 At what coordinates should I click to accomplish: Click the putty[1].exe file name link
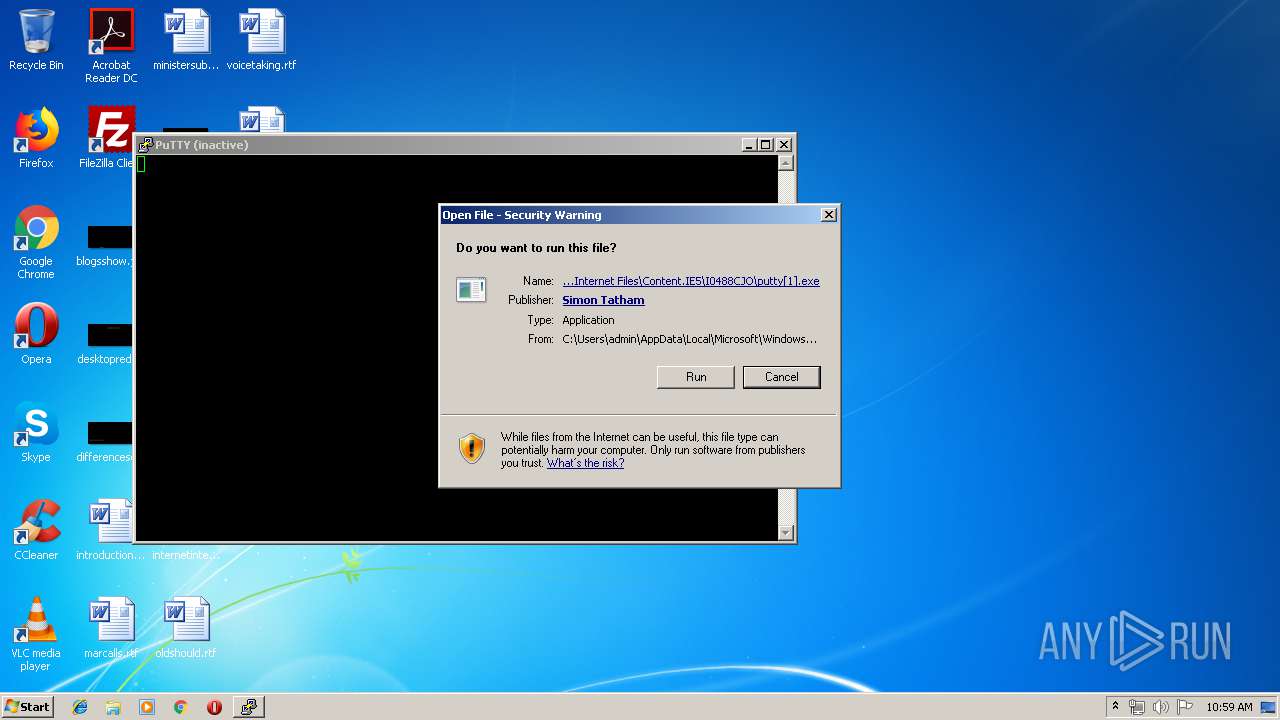[x=691, y=281]
